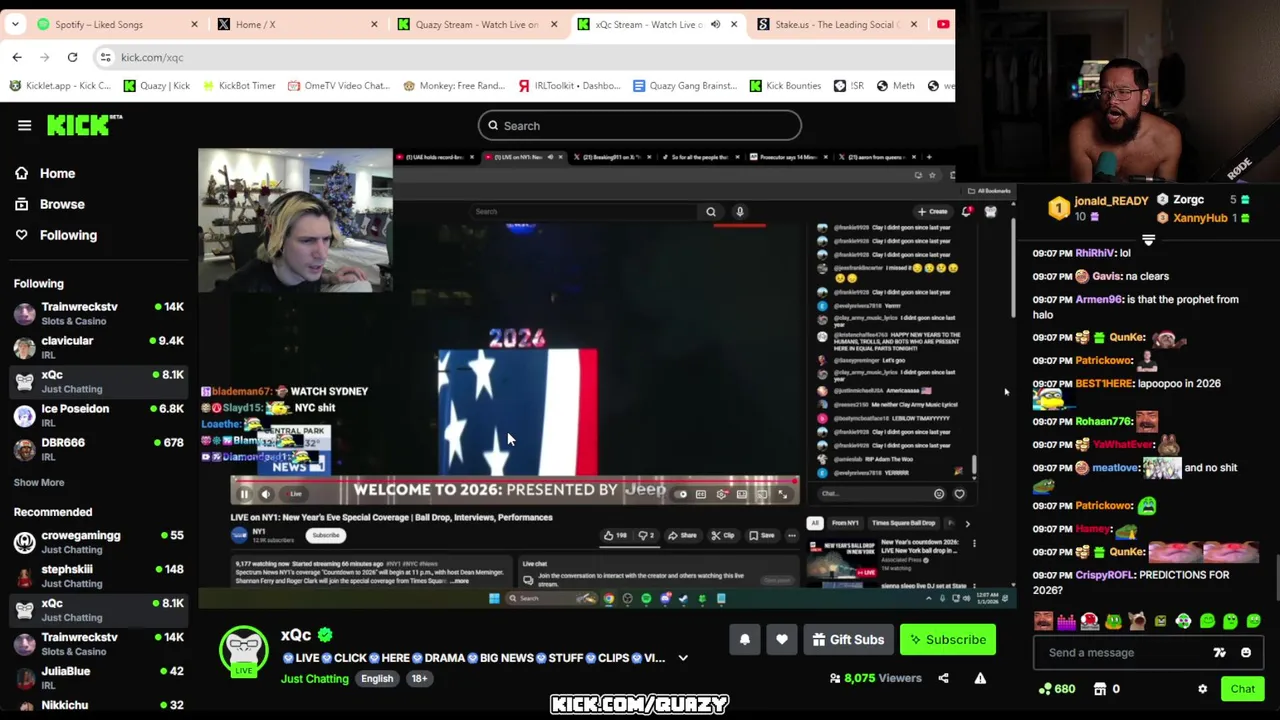Click Gift Subs button

(x=848, y=640)
